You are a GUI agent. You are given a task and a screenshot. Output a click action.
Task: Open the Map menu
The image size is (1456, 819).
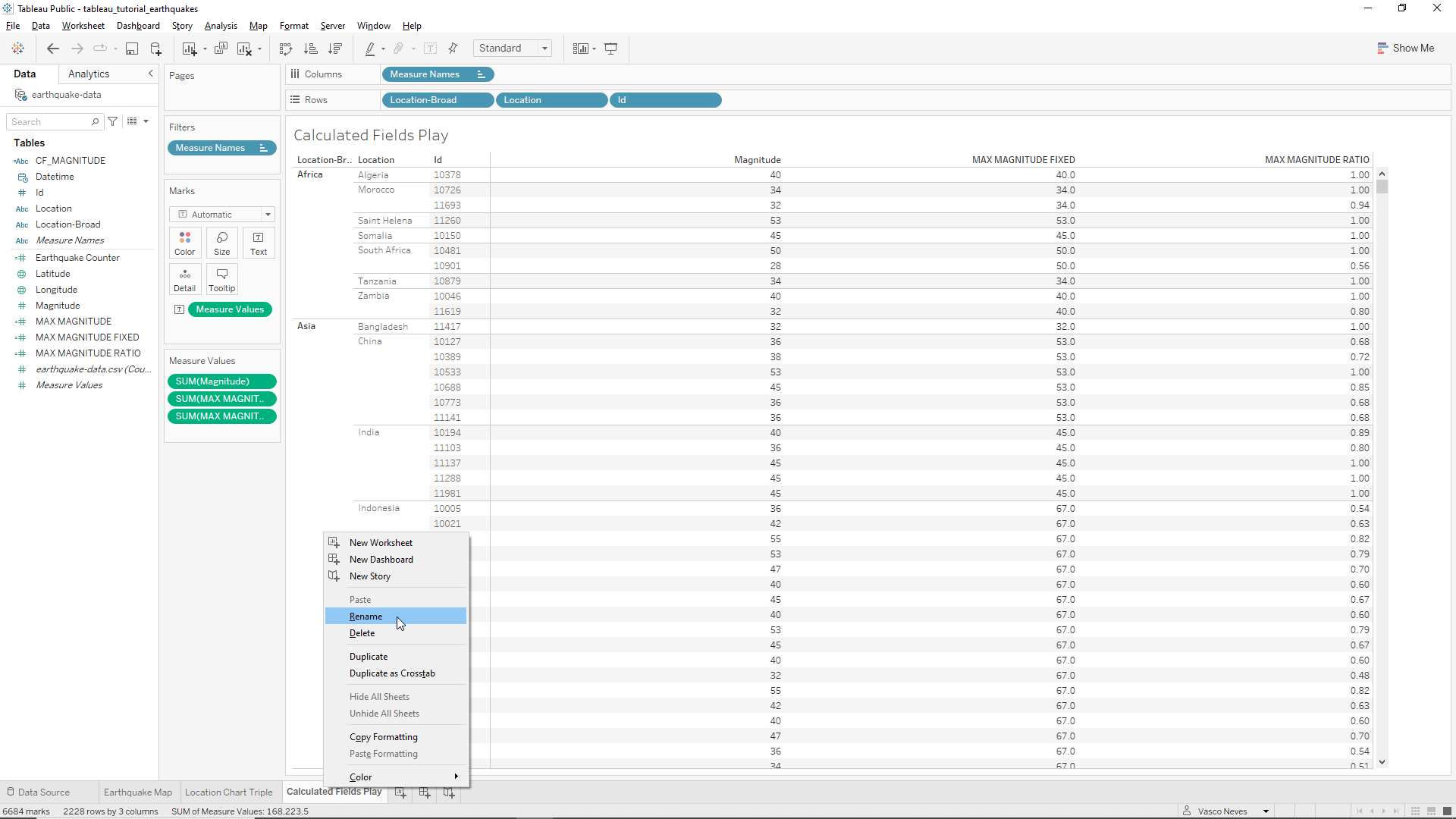259,26
